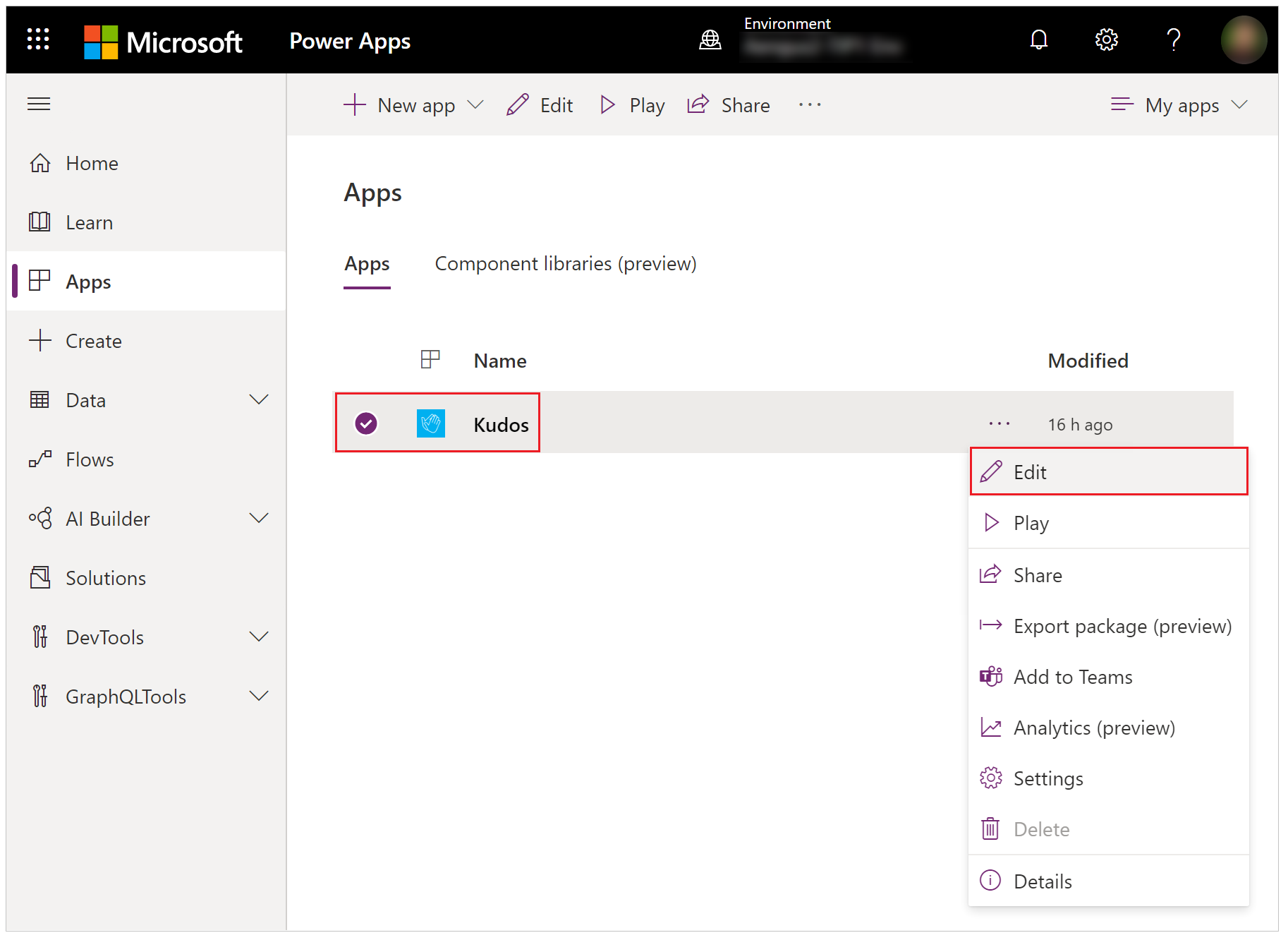
Task: Switch to the Apps tab
Action: 367,265
